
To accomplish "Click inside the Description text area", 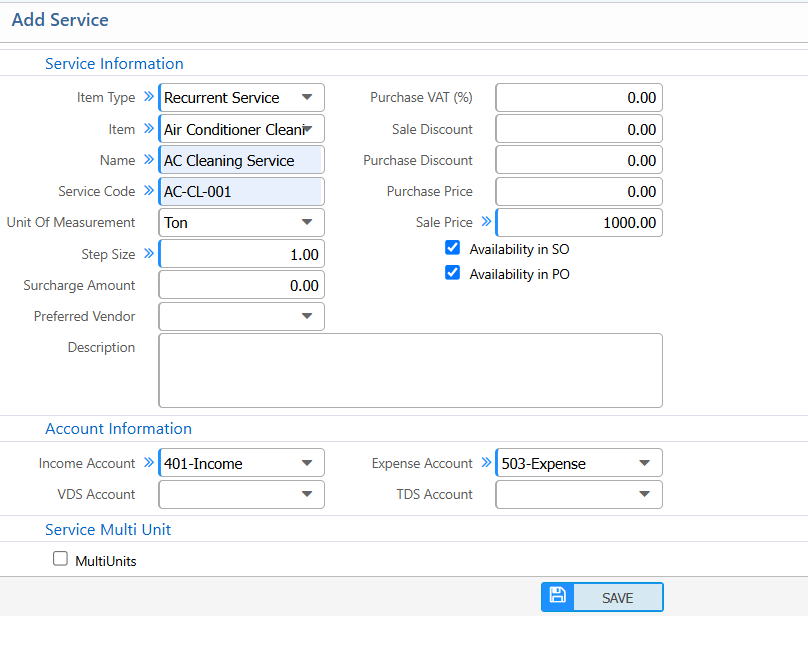I will click(x=410, y=370).
